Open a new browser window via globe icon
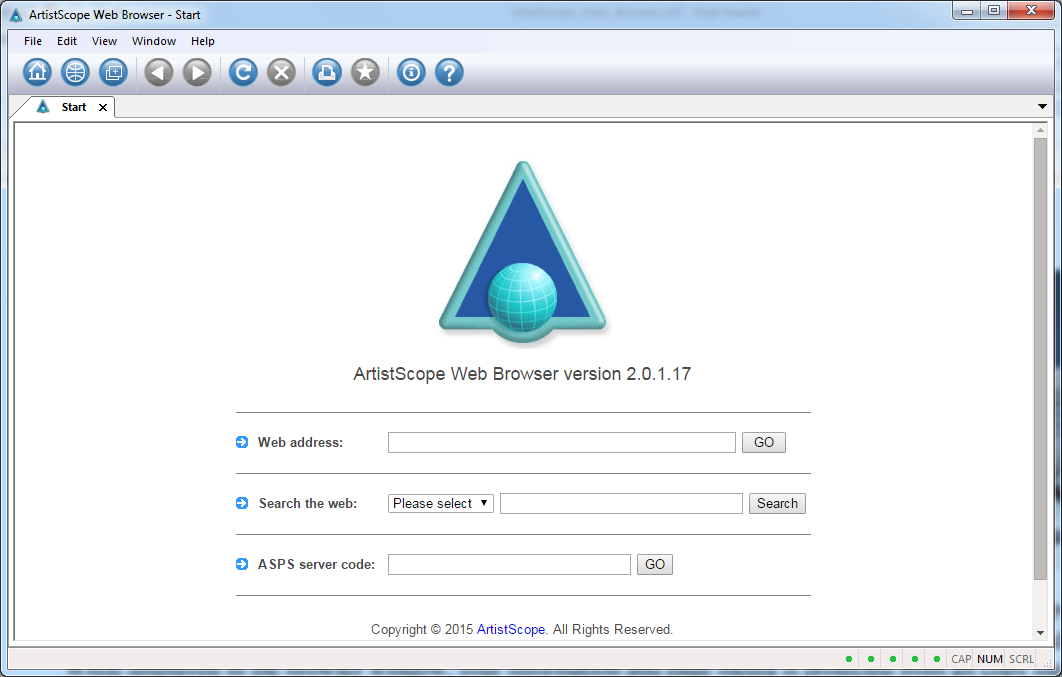This screenshot has height=677, width=1062. click(x=75, y=72)
